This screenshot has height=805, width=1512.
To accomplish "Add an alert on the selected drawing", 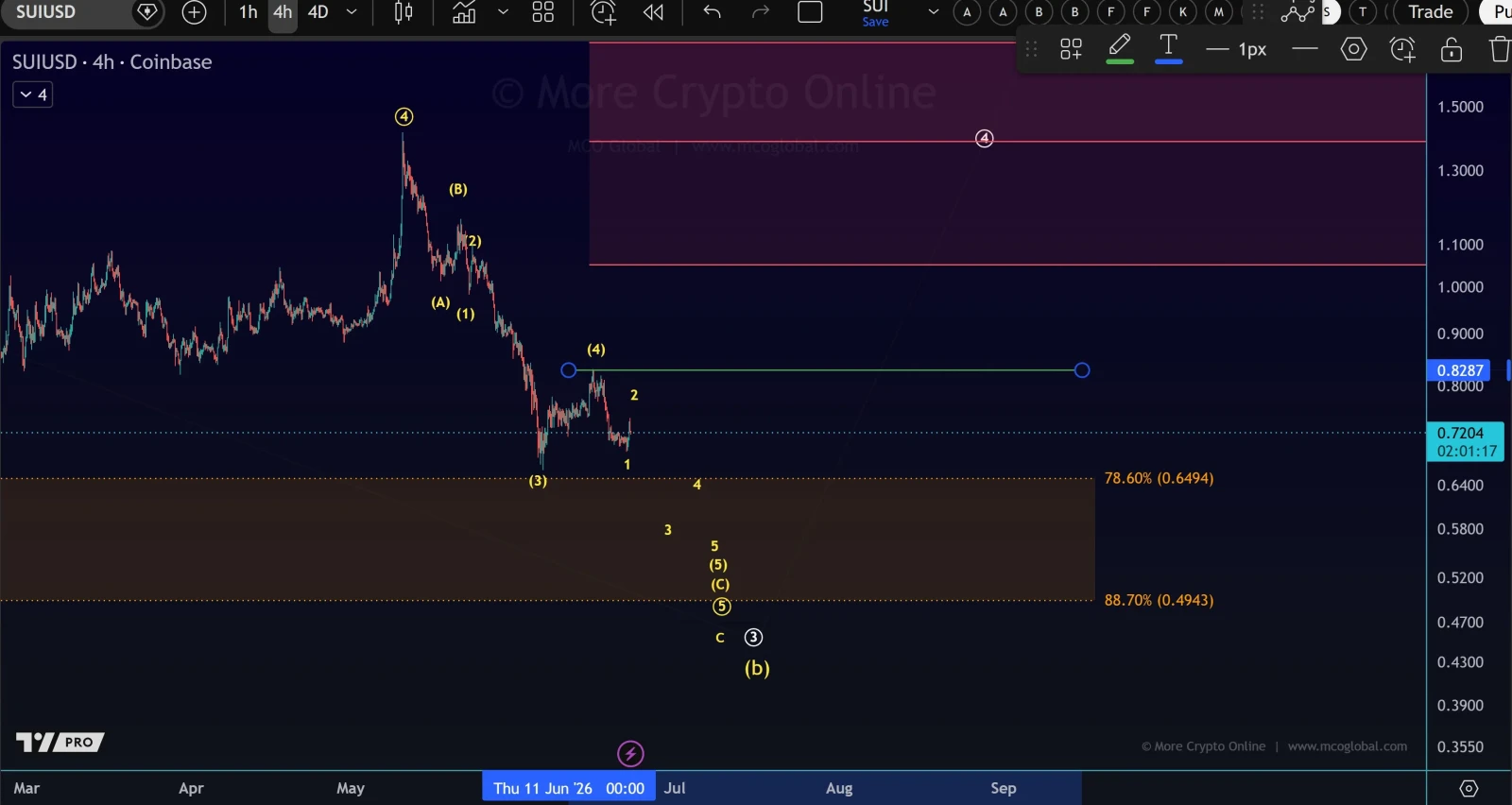I will (x=1402, y=49).
